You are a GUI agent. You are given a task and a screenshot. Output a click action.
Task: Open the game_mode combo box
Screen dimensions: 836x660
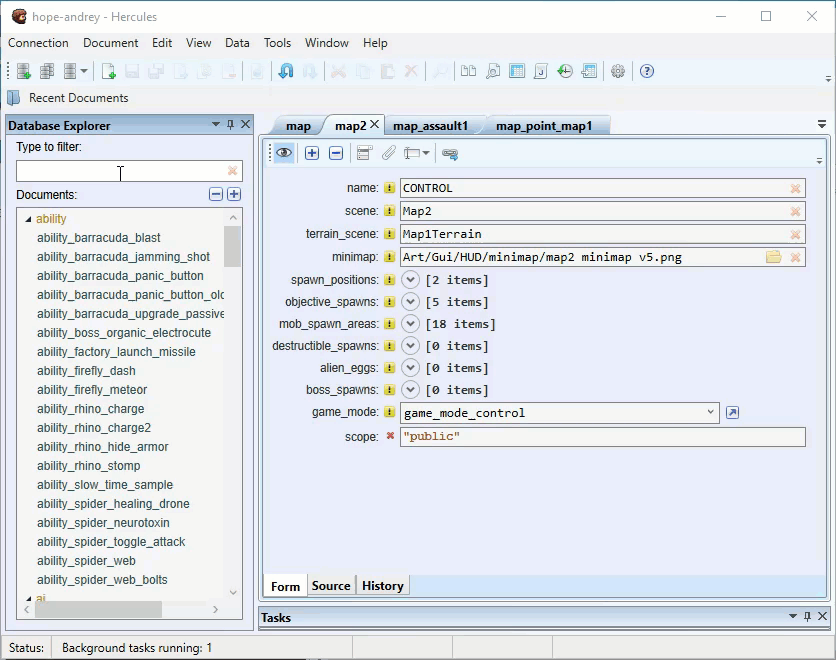point(560,413)
